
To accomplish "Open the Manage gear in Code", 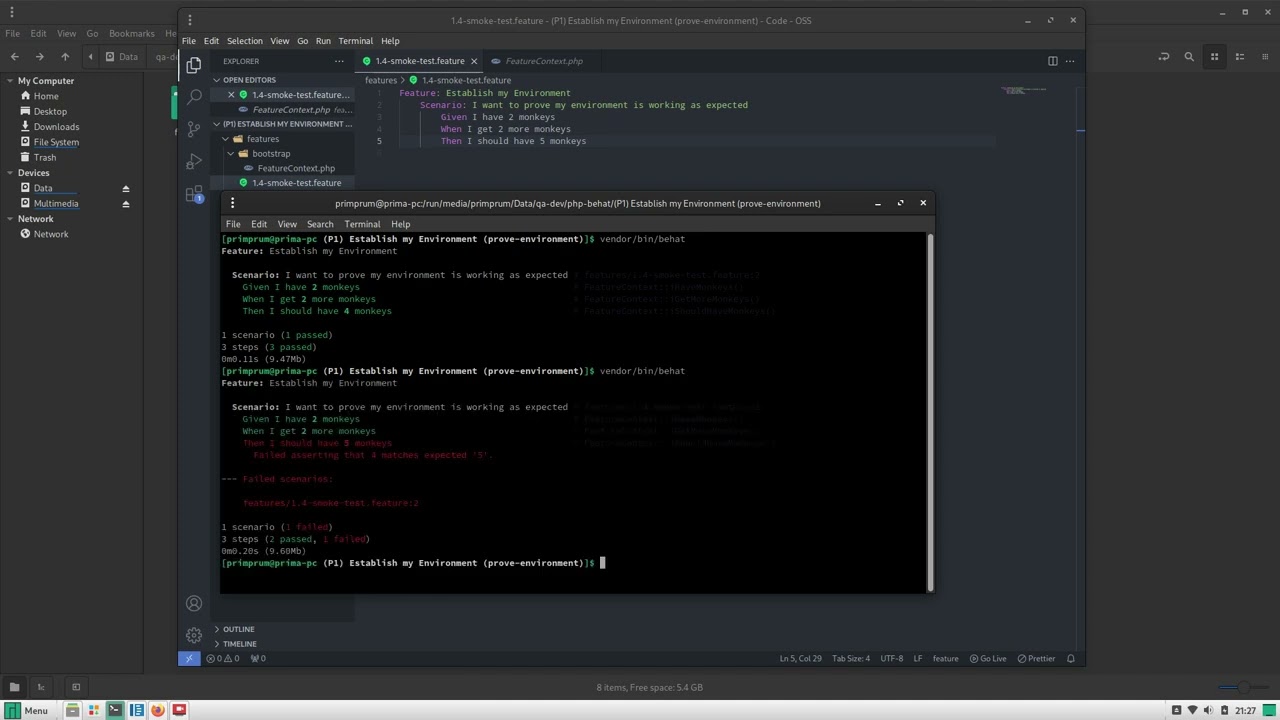I will tap(194, 635).
